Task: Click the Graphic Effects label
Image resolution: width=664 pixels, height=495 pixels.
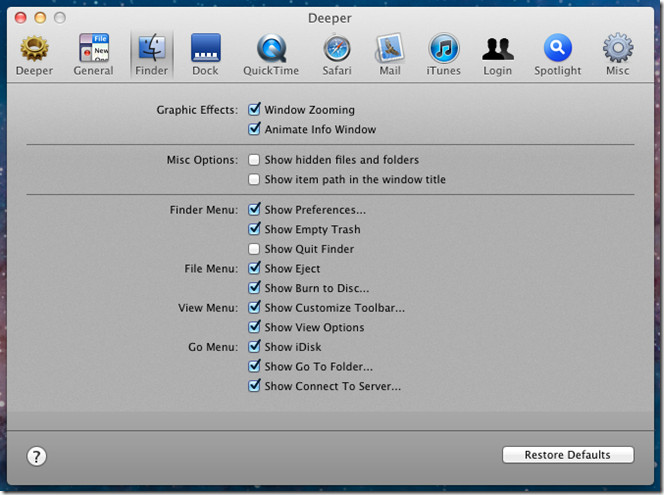Action: click(x=197, y=110)
